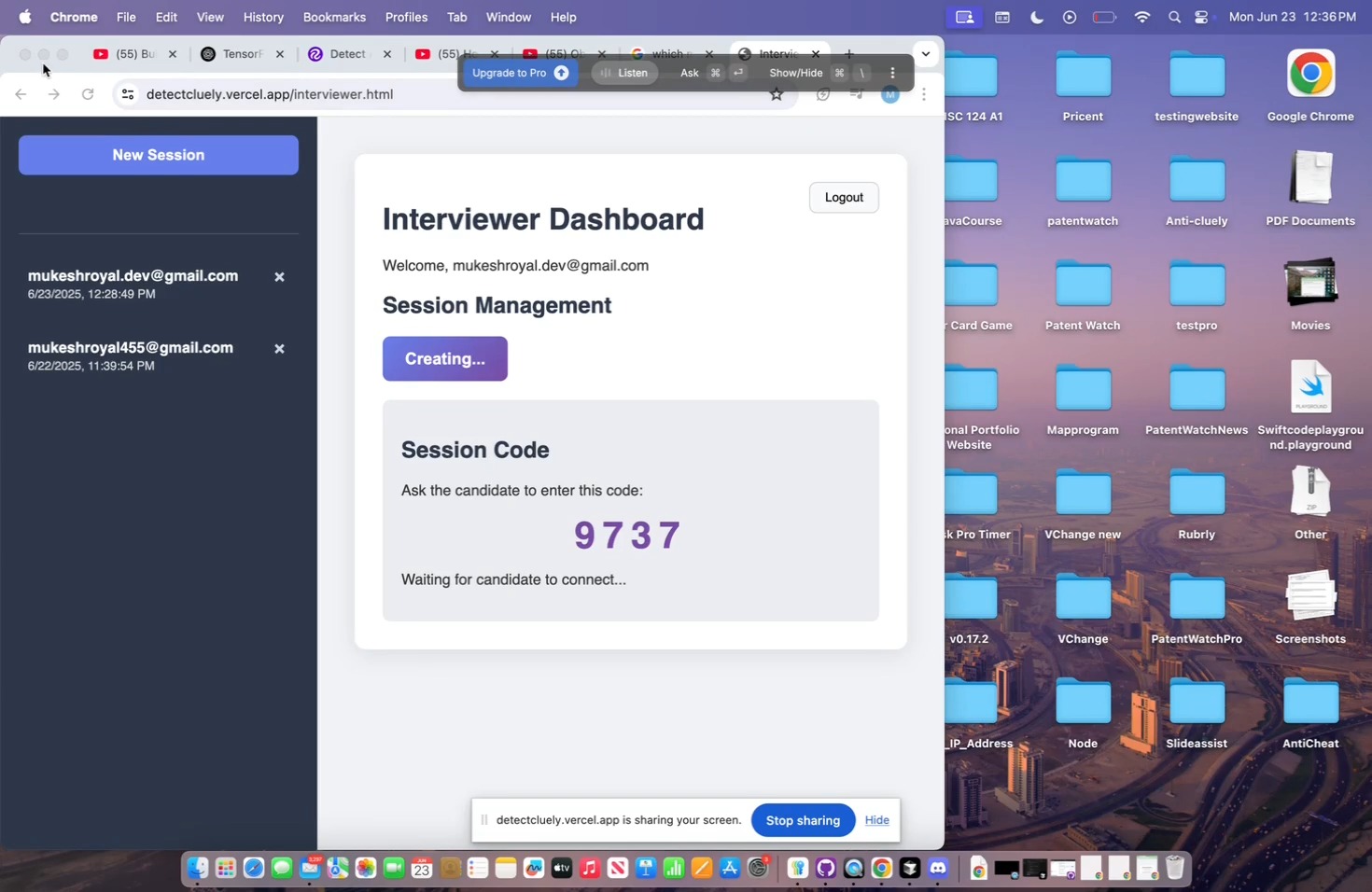Delete the mukeshroyal455@gmail.com session with X

[279, 349]
